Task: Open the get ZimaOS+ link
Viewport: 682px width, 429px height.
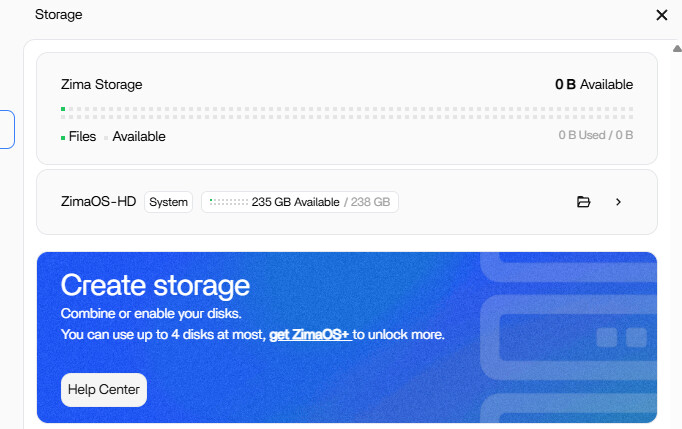Action: 309,334
